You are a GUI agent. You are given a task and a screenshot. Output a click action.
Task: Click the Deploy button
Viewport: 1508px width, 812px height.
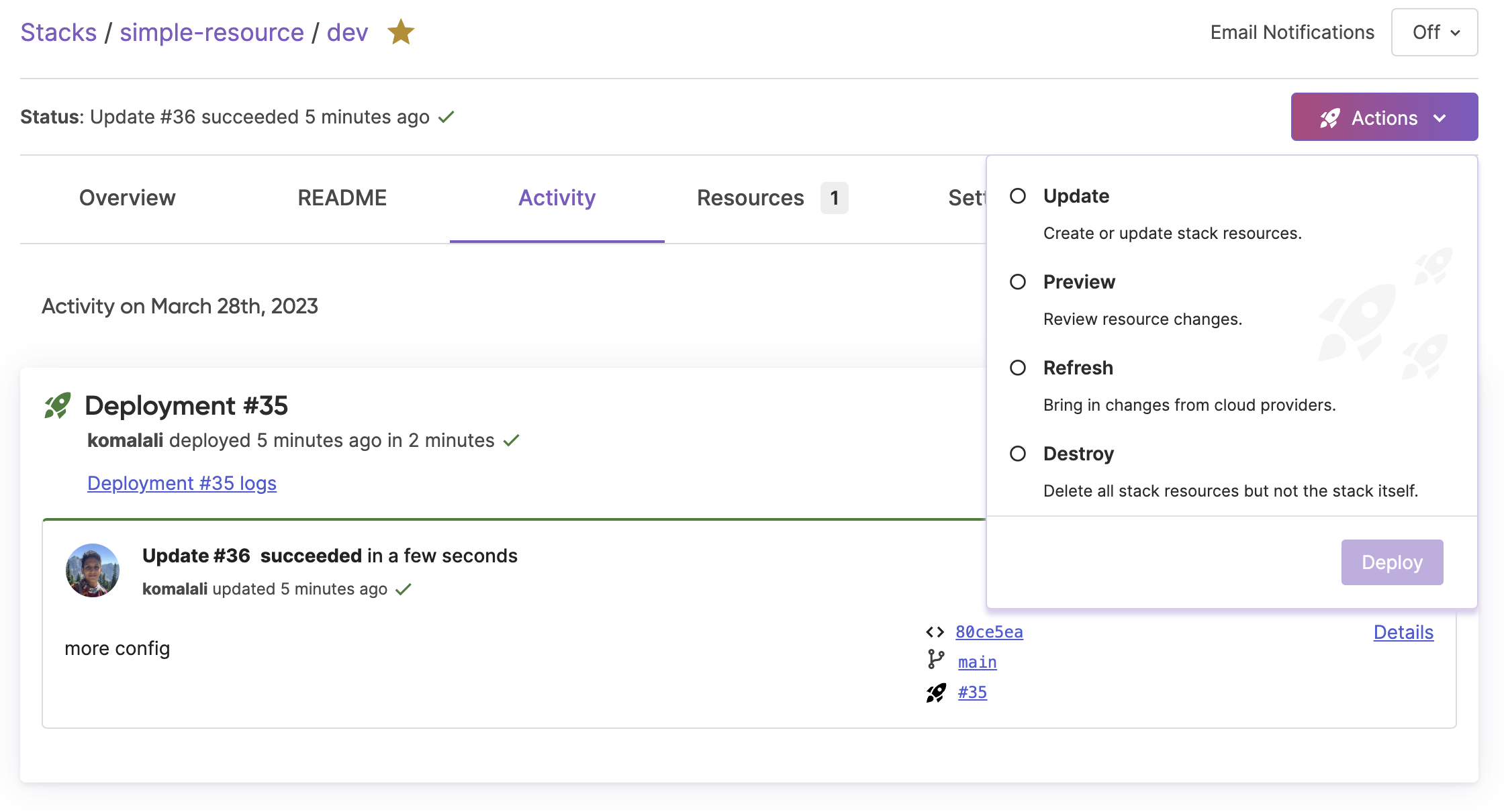point(1392,561)
